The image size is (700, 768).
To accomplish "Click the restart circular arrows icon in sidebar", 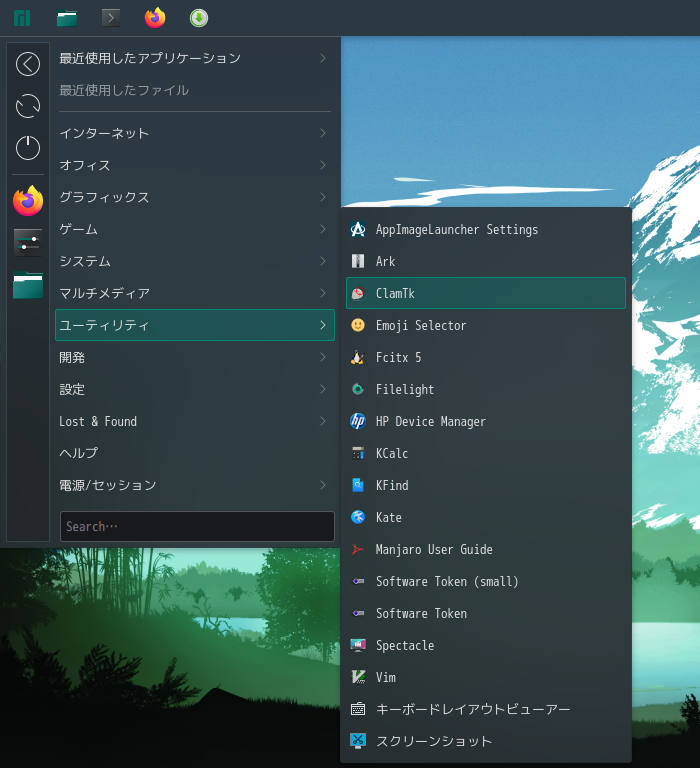I will pos(28,106).
